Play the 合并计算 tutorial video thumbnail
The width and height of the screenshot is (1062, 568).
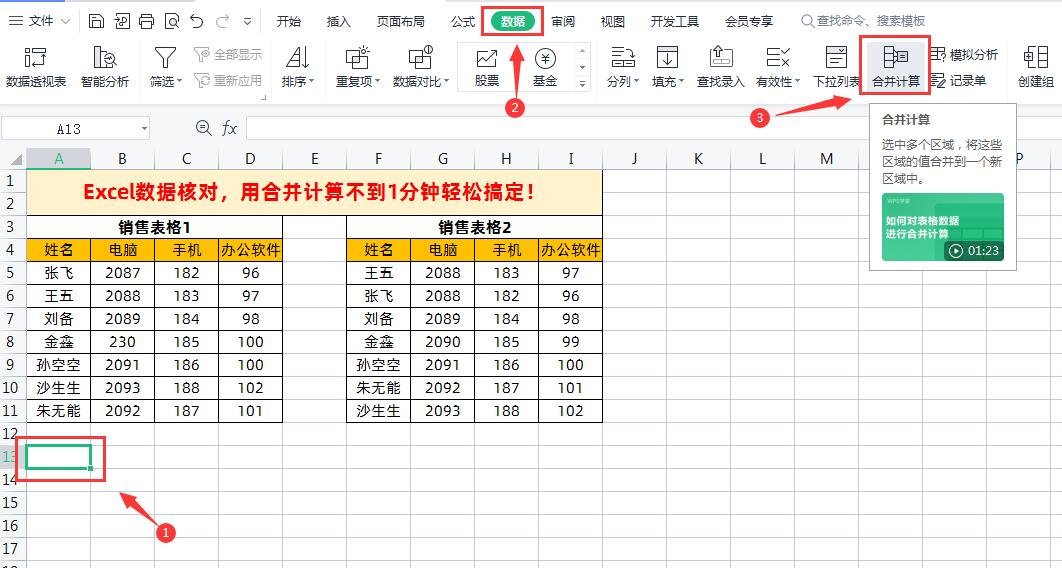[943, 227]
